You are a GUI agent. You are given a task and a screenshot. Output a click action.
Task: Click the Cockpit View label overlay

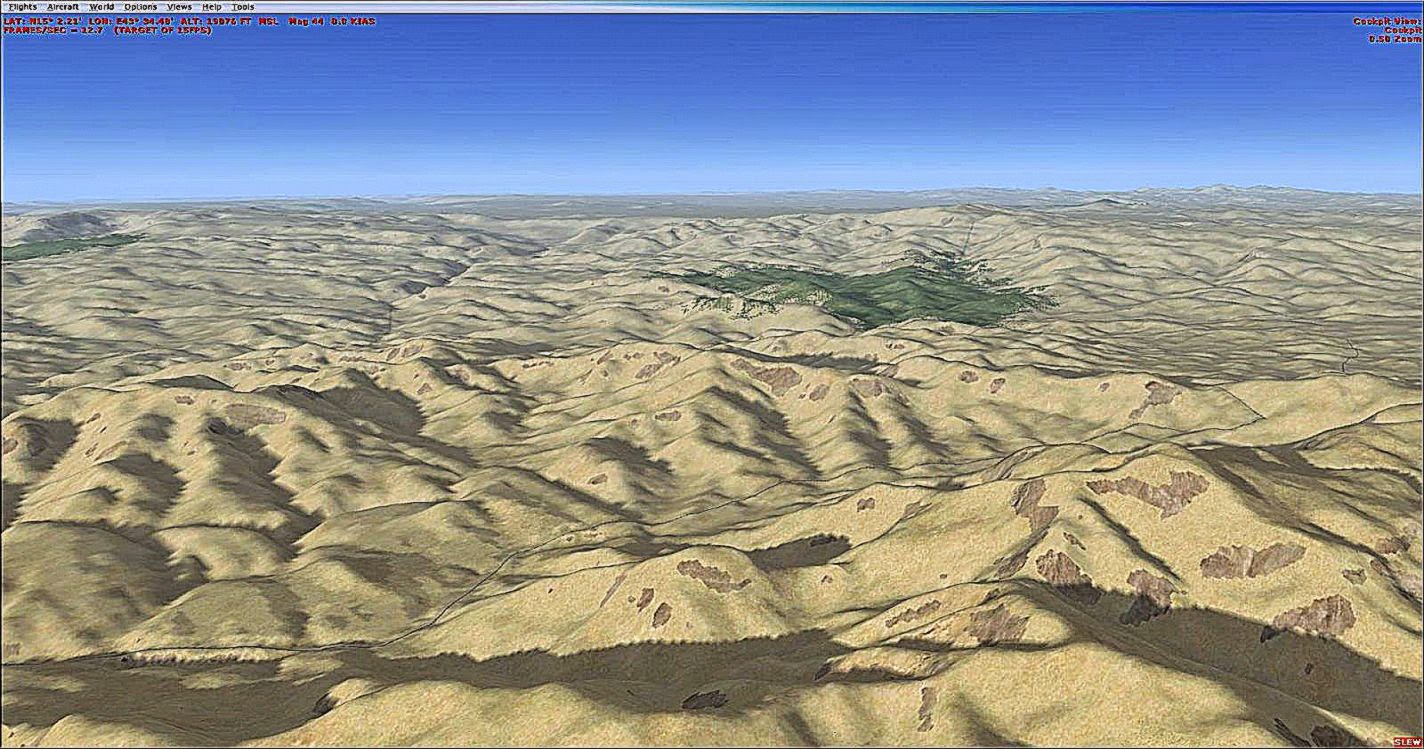1386,21
